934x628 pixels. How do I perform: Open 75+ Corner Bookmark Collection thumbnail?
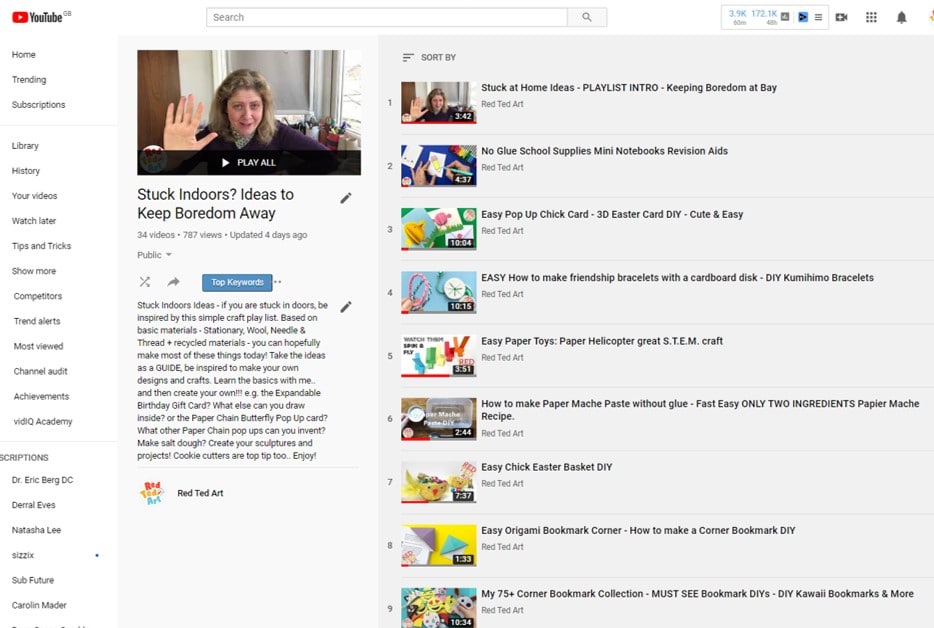(438, 608)
